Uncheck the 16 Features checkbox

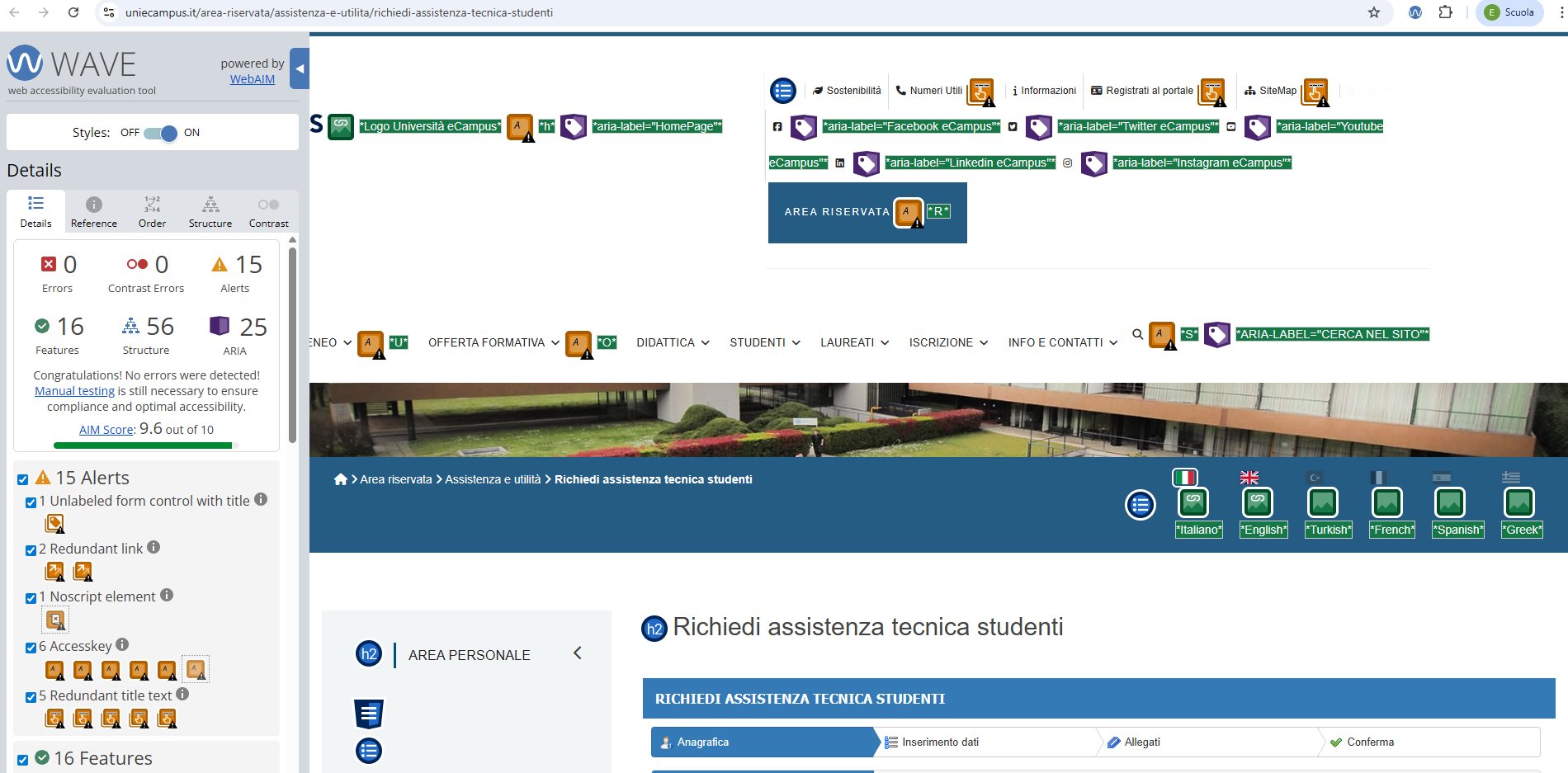pos(23,760)
